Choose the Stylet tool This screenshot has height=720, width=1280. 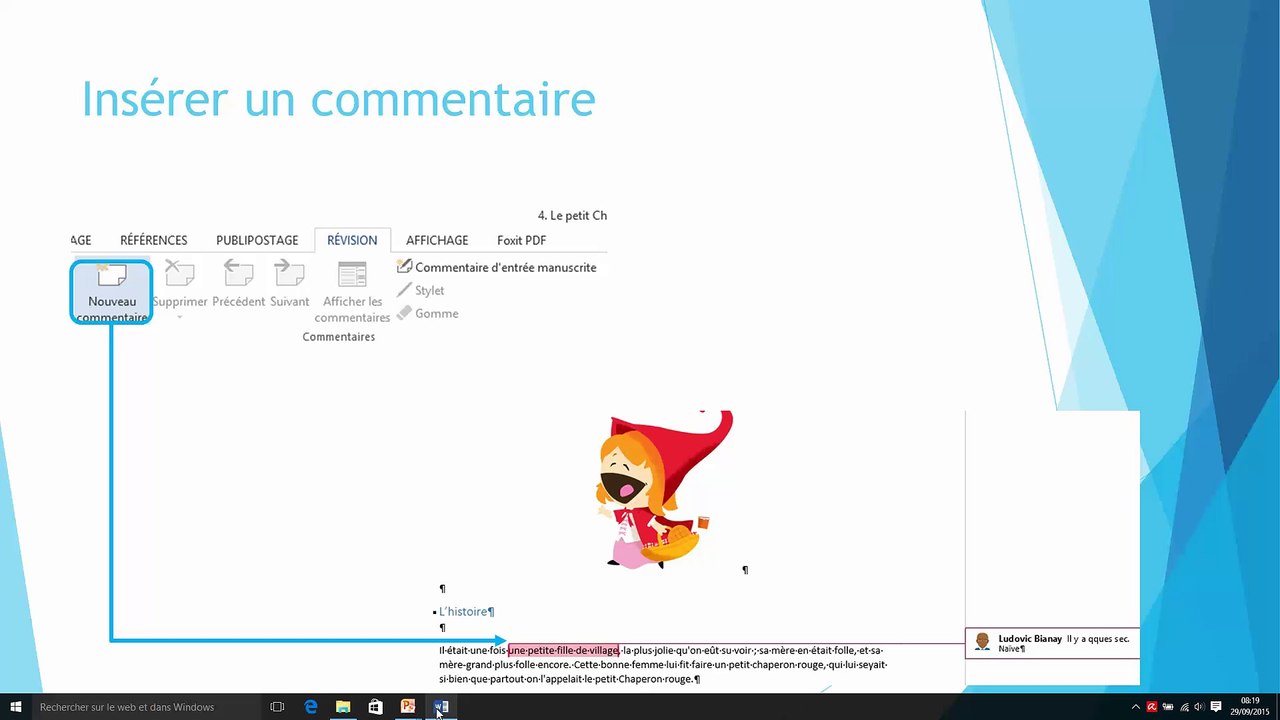pyautogui.click(x=420, y=290)
